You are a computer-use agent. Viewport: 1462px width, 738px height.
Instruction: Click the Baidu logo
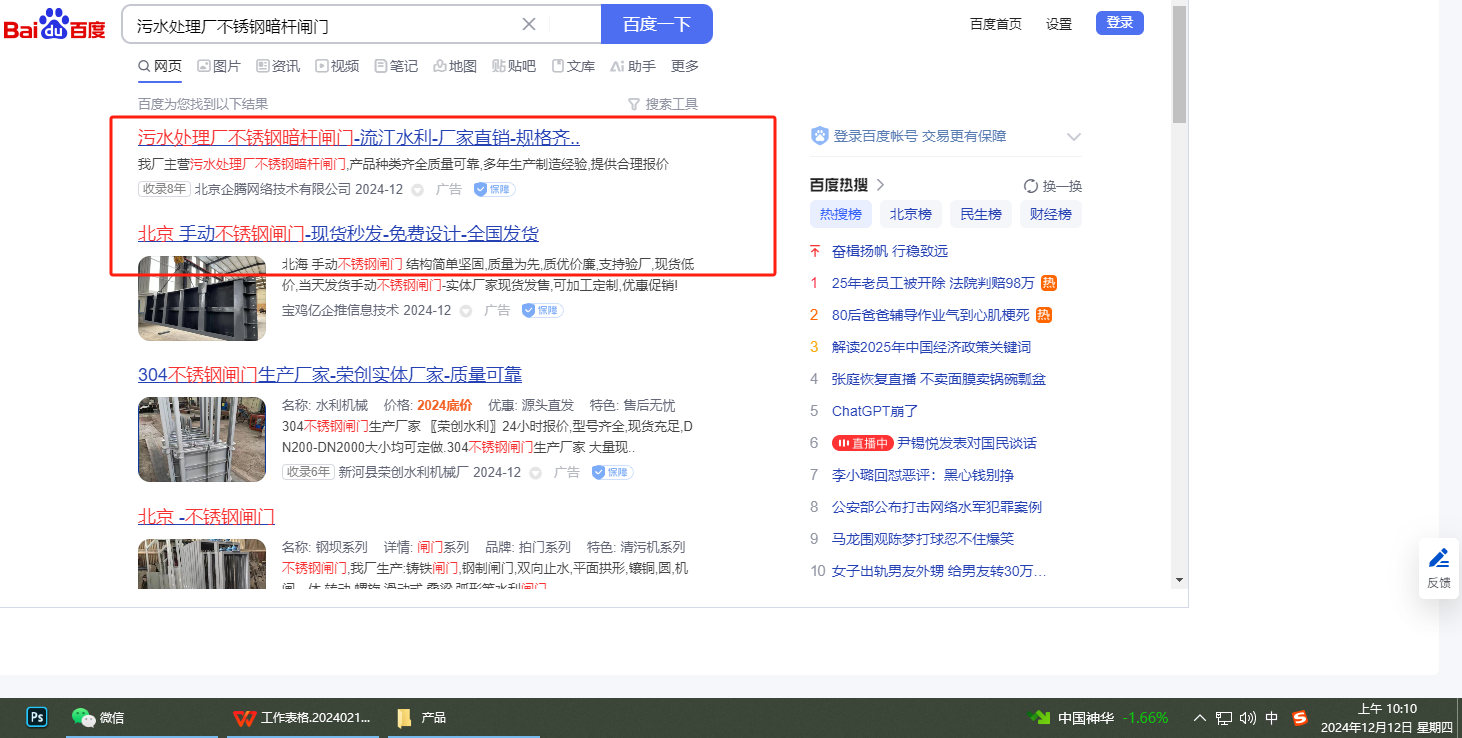coord(55,24)
